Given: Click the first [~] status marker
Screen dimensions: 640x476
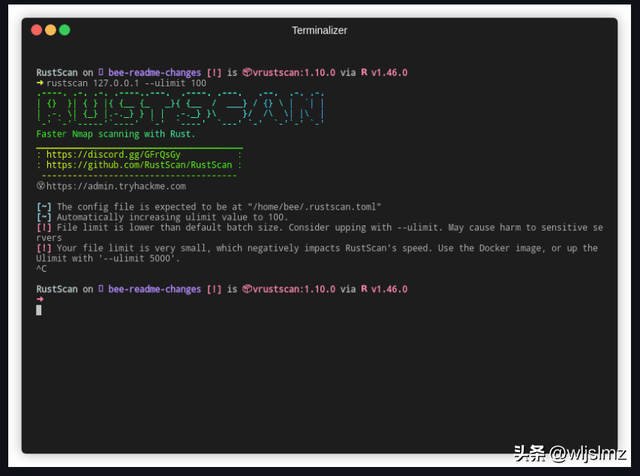Looking at the screenshot, I should pos(44,207).
